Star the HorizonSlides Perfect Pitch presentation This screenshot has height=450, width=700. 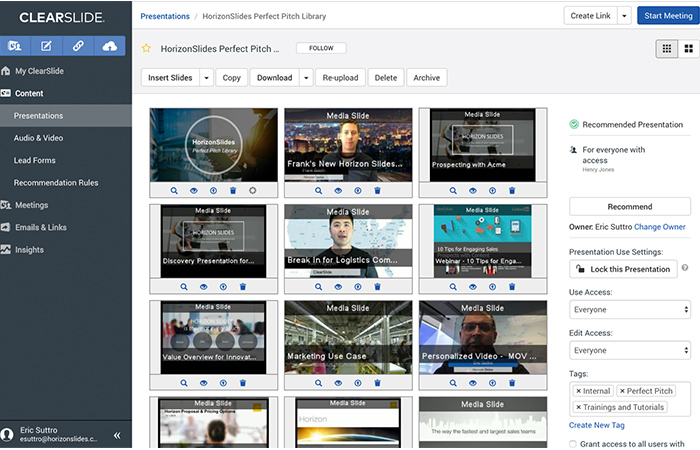(x=146, y=48)
